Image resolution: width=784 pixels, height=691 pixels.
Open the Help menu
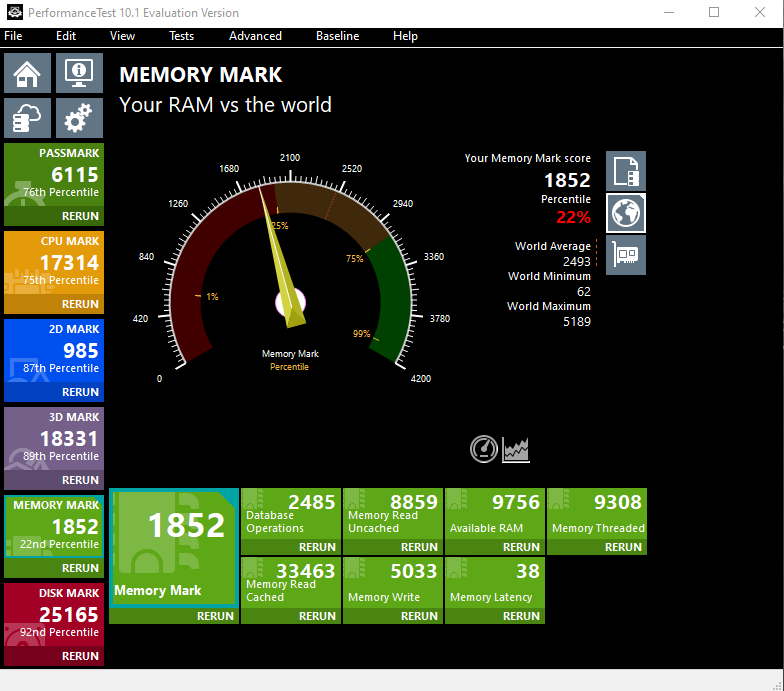coord(405,36)
